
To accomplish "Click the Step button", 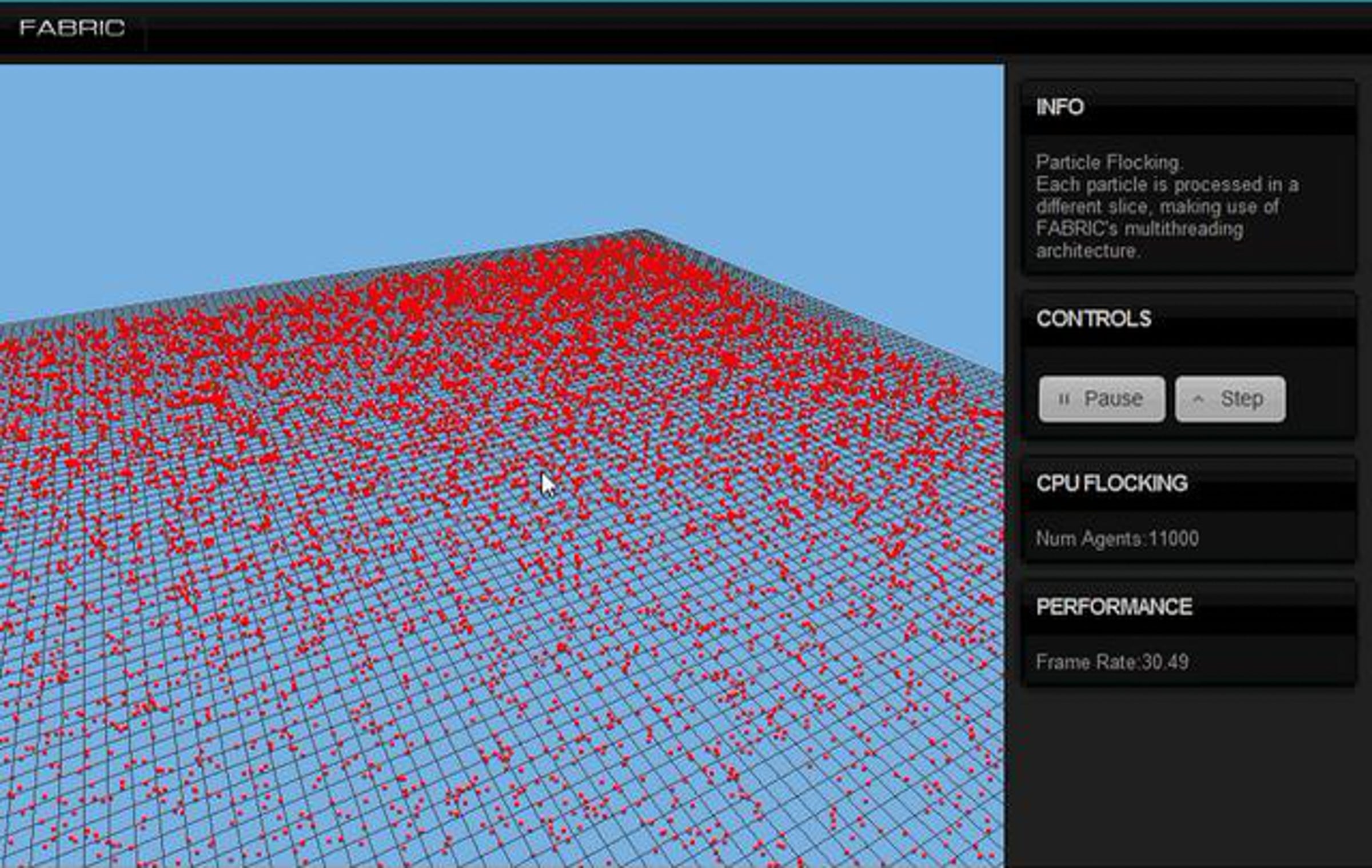I will pos(1230,399).
